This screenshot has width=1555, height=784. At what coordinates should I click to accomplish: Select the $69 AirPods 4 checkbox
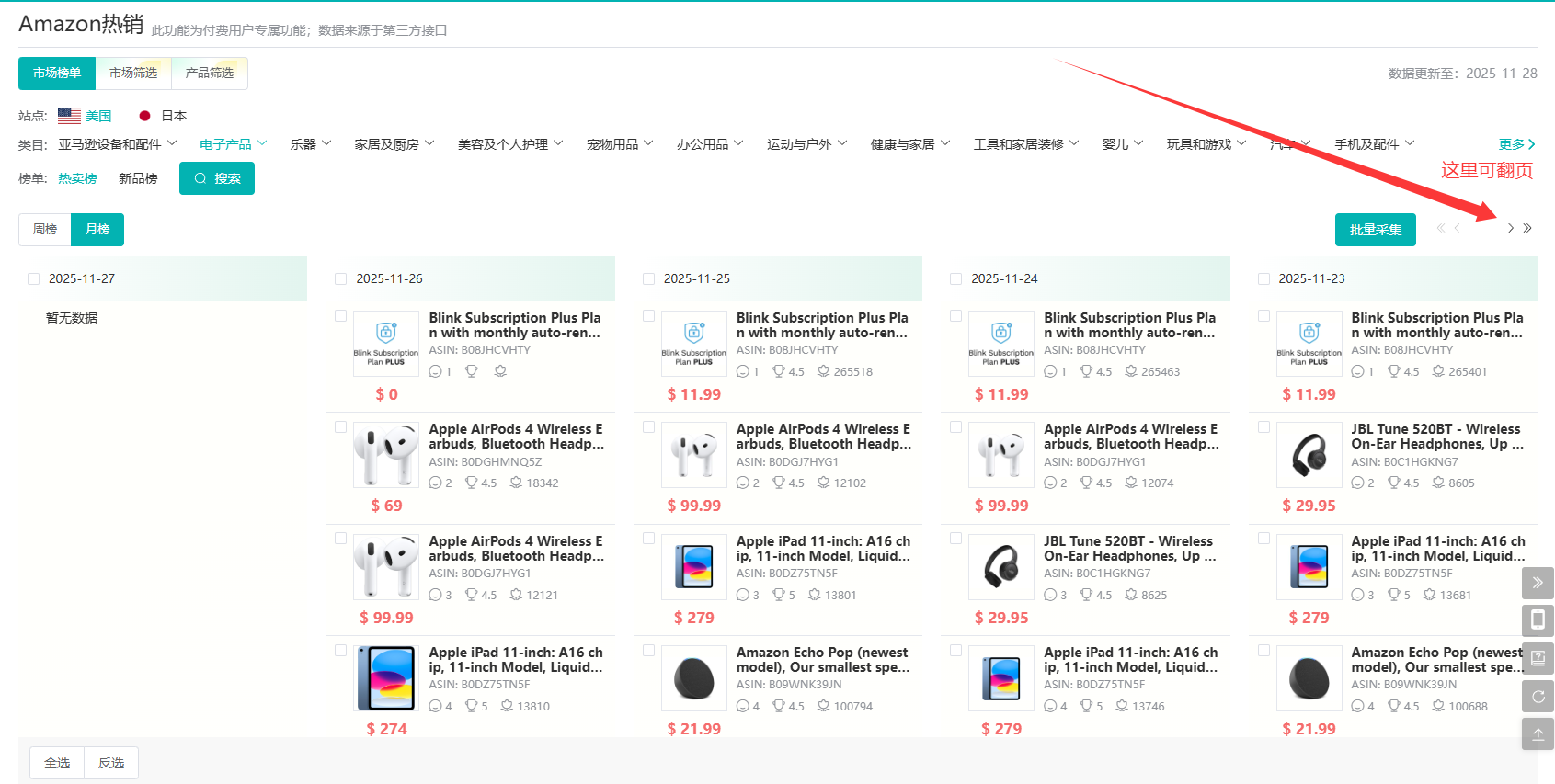[340, 427]
